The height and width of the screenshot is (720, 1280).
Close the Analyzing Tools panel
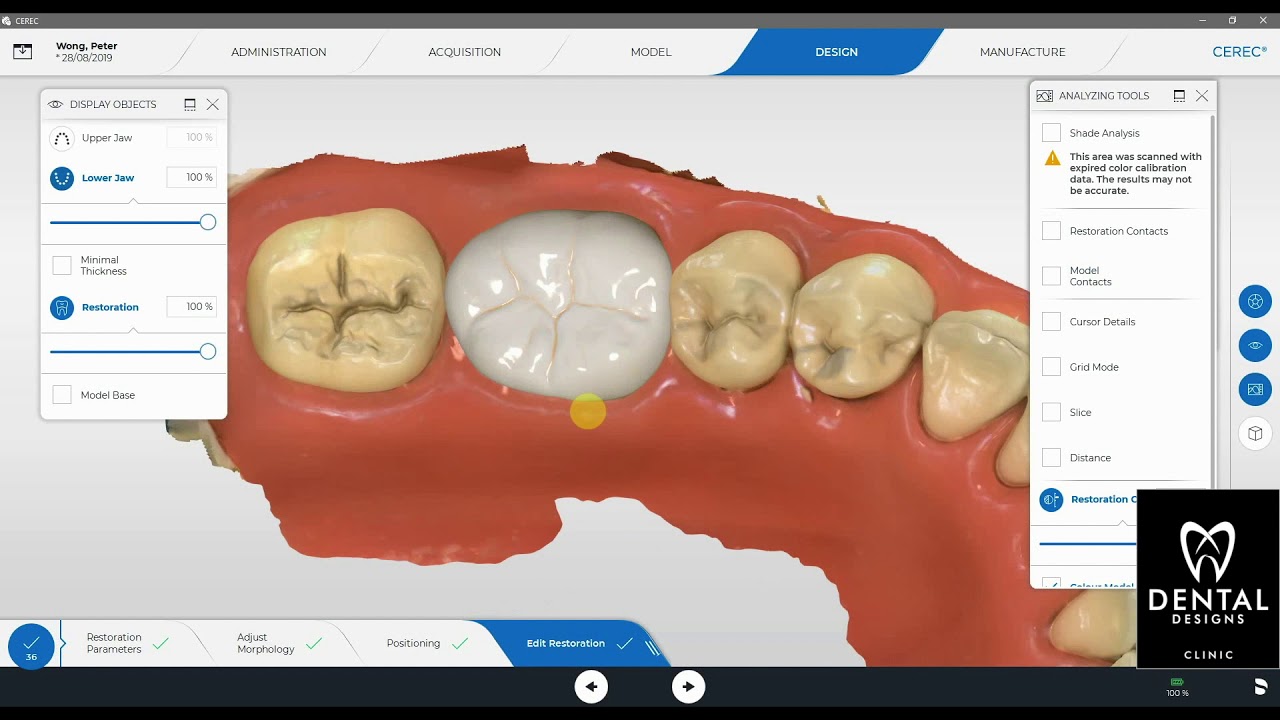coord(1202,96)
